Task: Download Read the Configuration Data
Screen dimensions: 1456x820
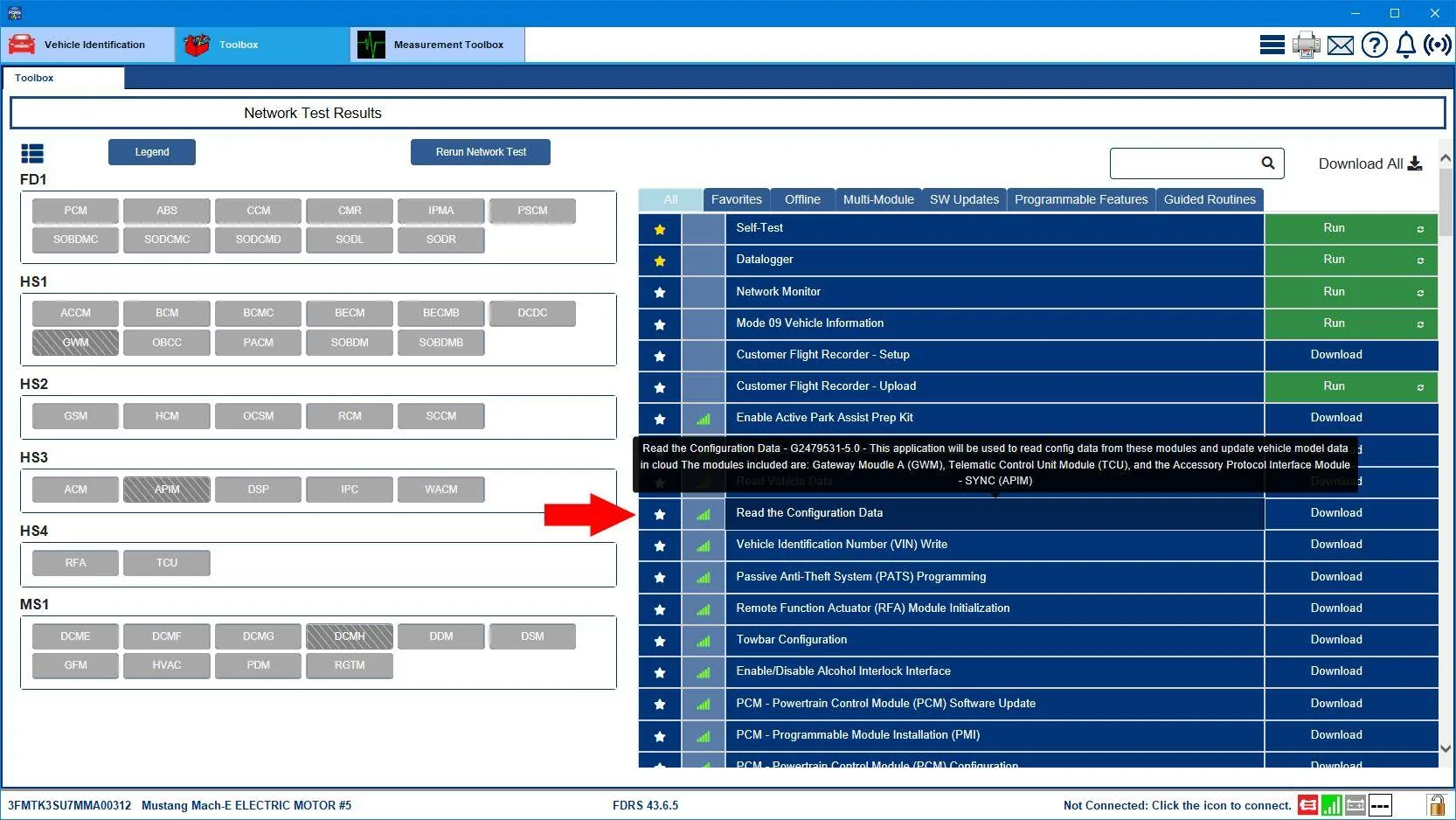Action: 1351,513
